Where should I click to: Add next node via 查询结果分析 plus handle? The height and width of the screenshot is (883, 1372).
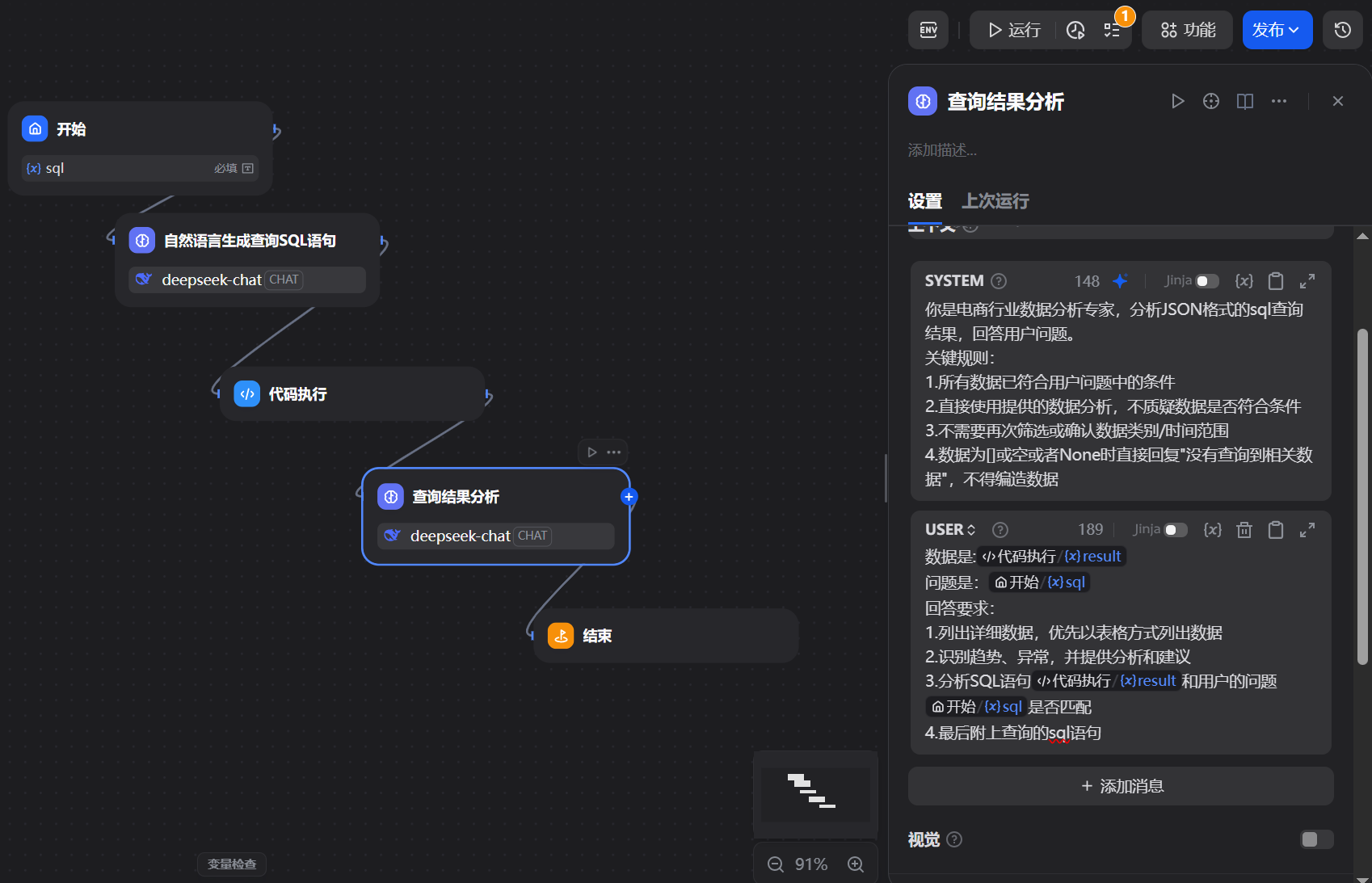(x=629, y=497)
